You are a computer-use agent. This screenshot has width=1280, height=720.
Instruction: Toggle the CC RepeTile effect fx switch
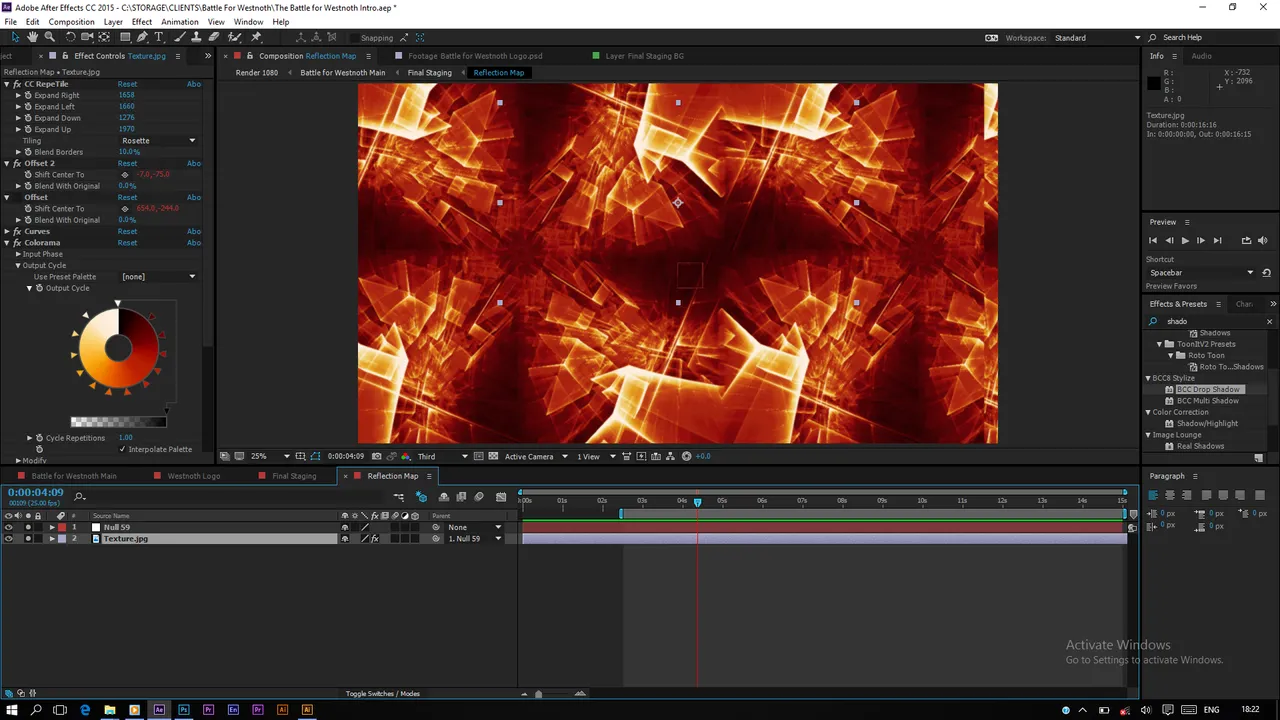point(18,84)
